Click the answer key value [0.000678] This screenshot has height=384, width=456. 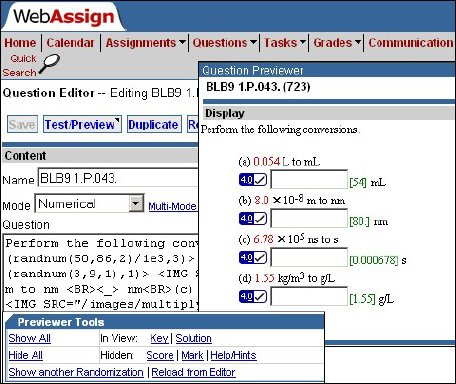374,260
